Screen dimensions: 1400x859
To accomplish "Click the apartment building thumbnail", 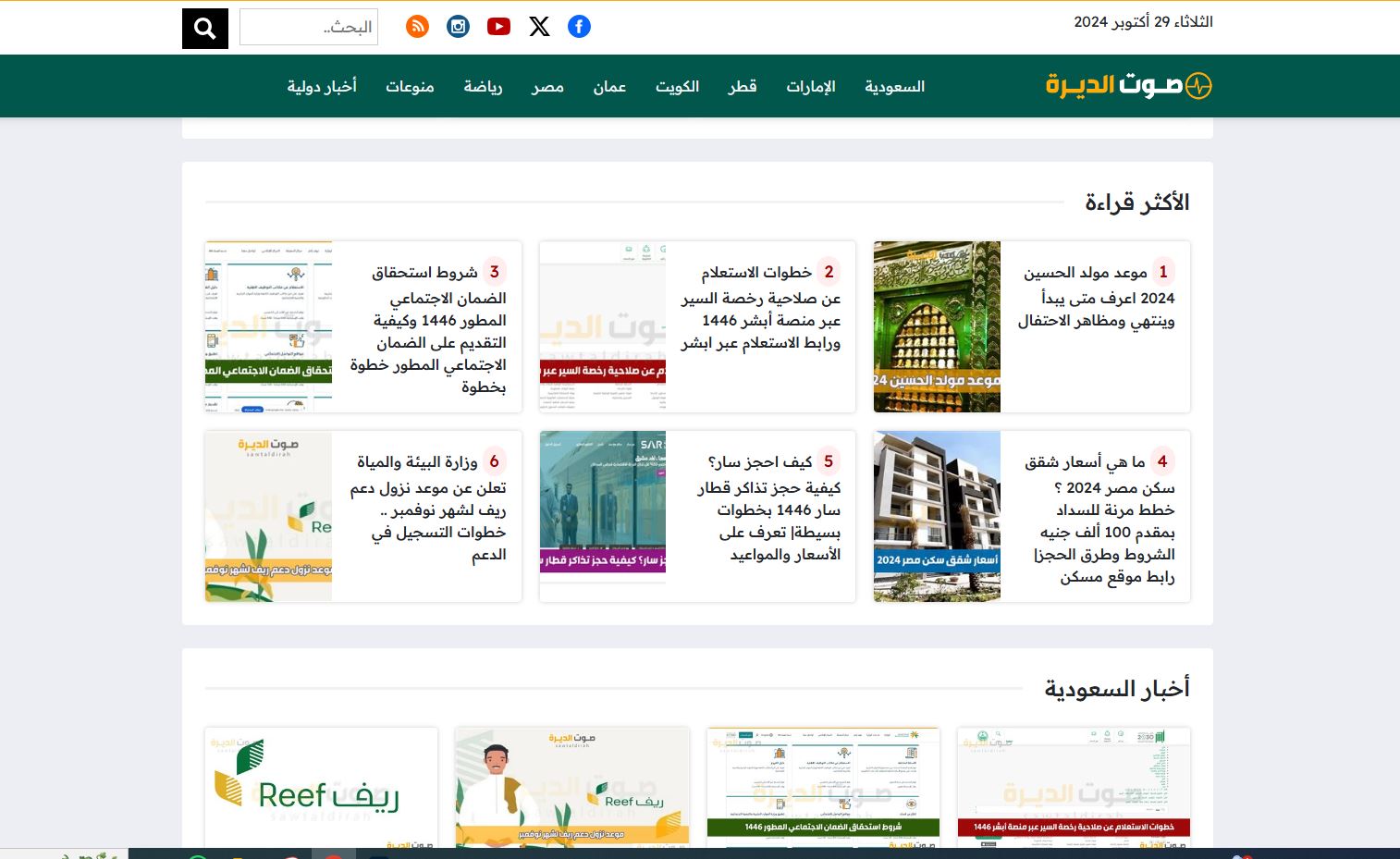I will tap(937, 516).
